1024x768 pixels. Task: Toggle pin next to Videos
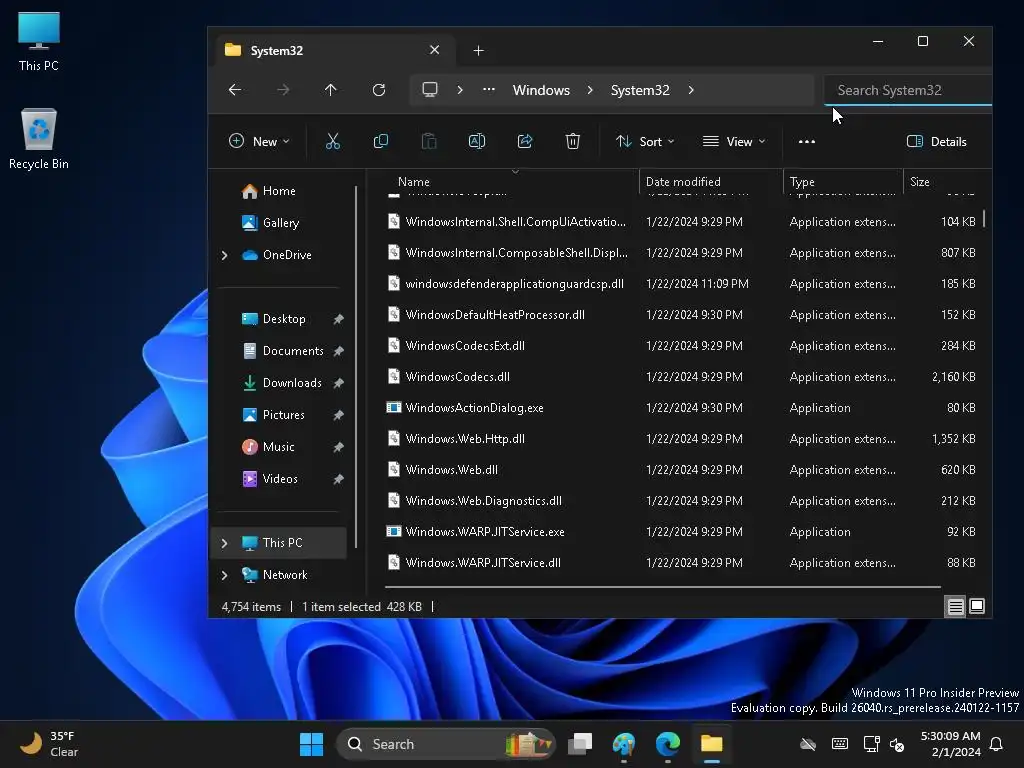[x=338, y=479]
